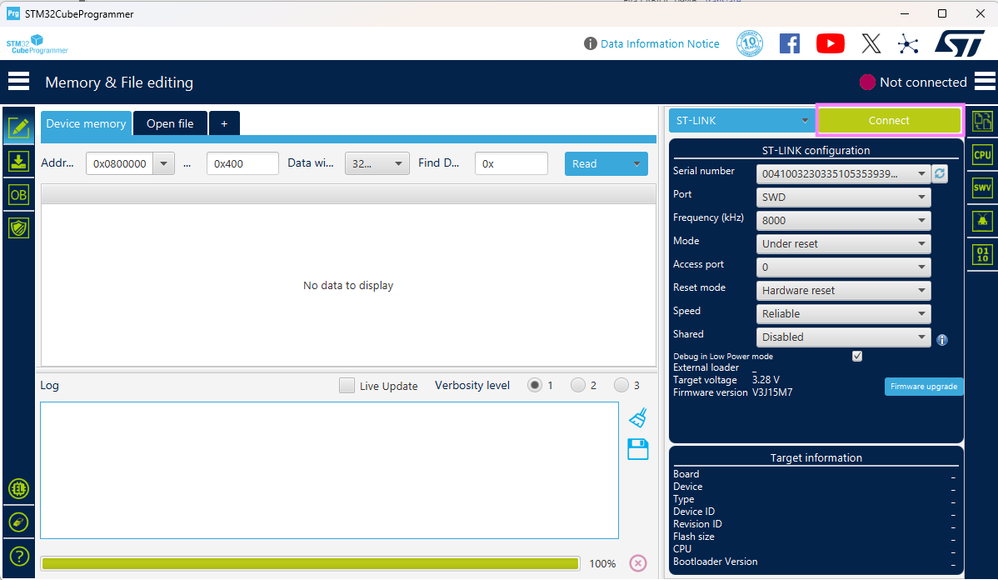The width and height of the screenshot is (998, 580).
Task: Open the Access port dropdown
Action: (x=843, y=267)
